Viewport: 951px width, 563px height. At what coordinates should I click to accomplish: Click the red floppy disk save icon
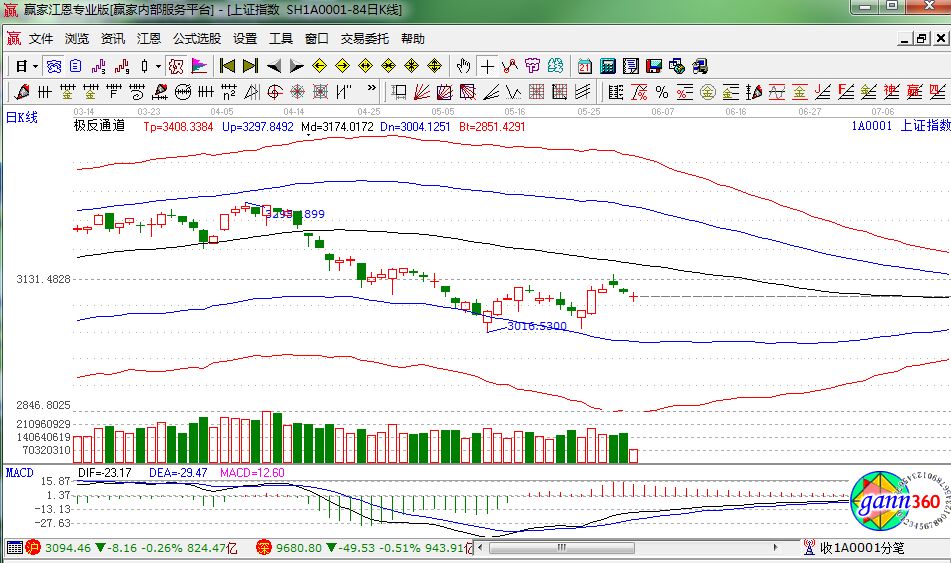pyautogui.click(x=654, y=66)
